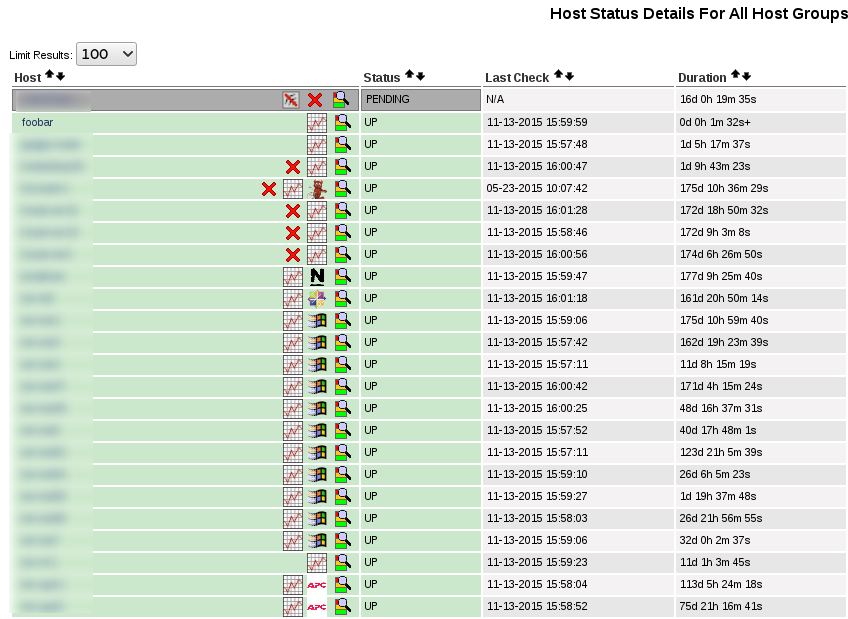Open the Limit Results dropdown

pos(106,55)
